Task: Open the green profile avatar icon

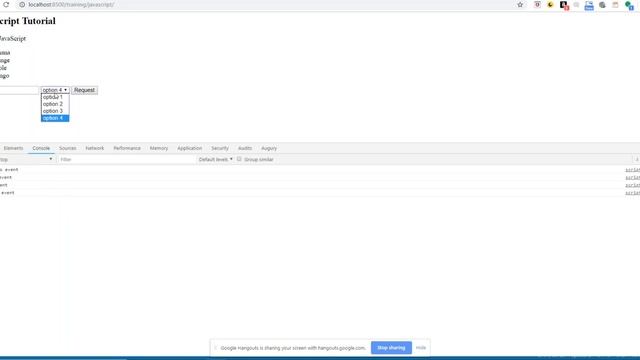Action: click(629, 5)
